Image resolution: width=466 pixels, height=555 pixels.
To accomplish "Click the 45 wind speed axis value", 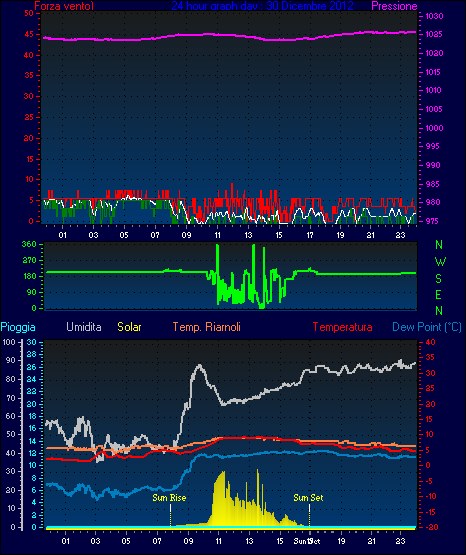I will pos(29,34).
